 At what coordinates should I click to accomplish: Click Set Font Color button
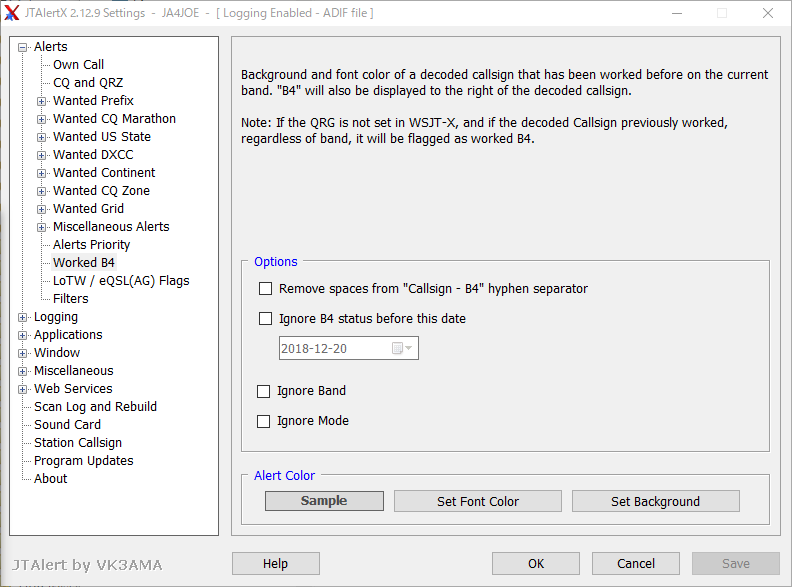pyautogui.click(x=478, y=501)
